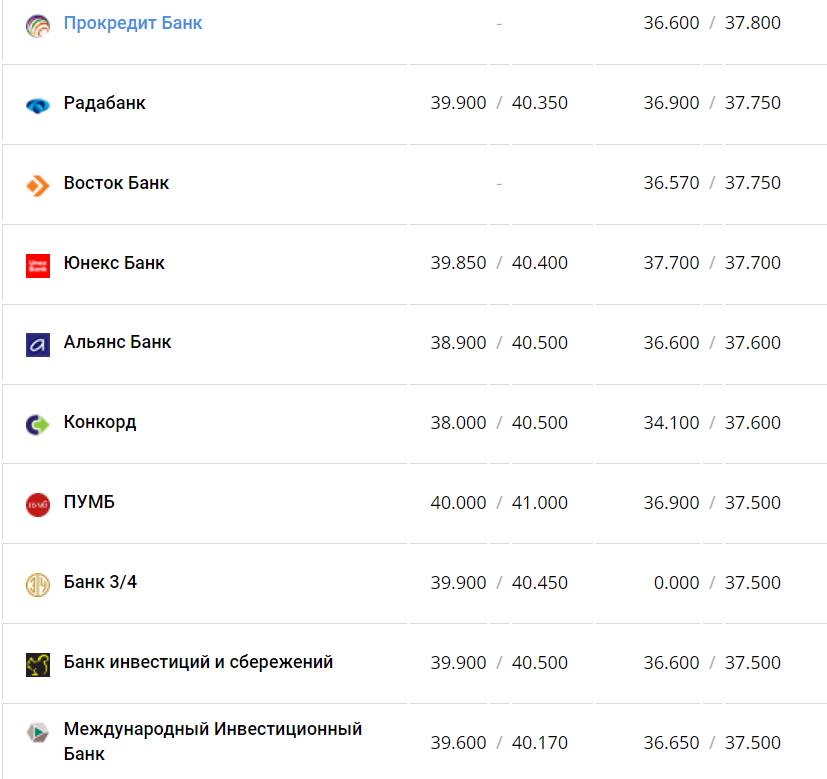Click the Альянс Банк logo icon

[37, 345]
